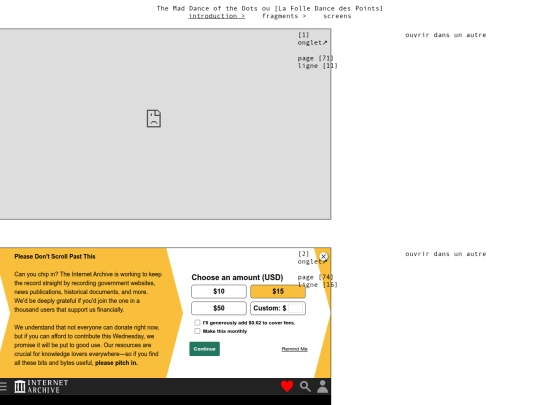
Task: Open the user account icon
Action: point(323,386)
